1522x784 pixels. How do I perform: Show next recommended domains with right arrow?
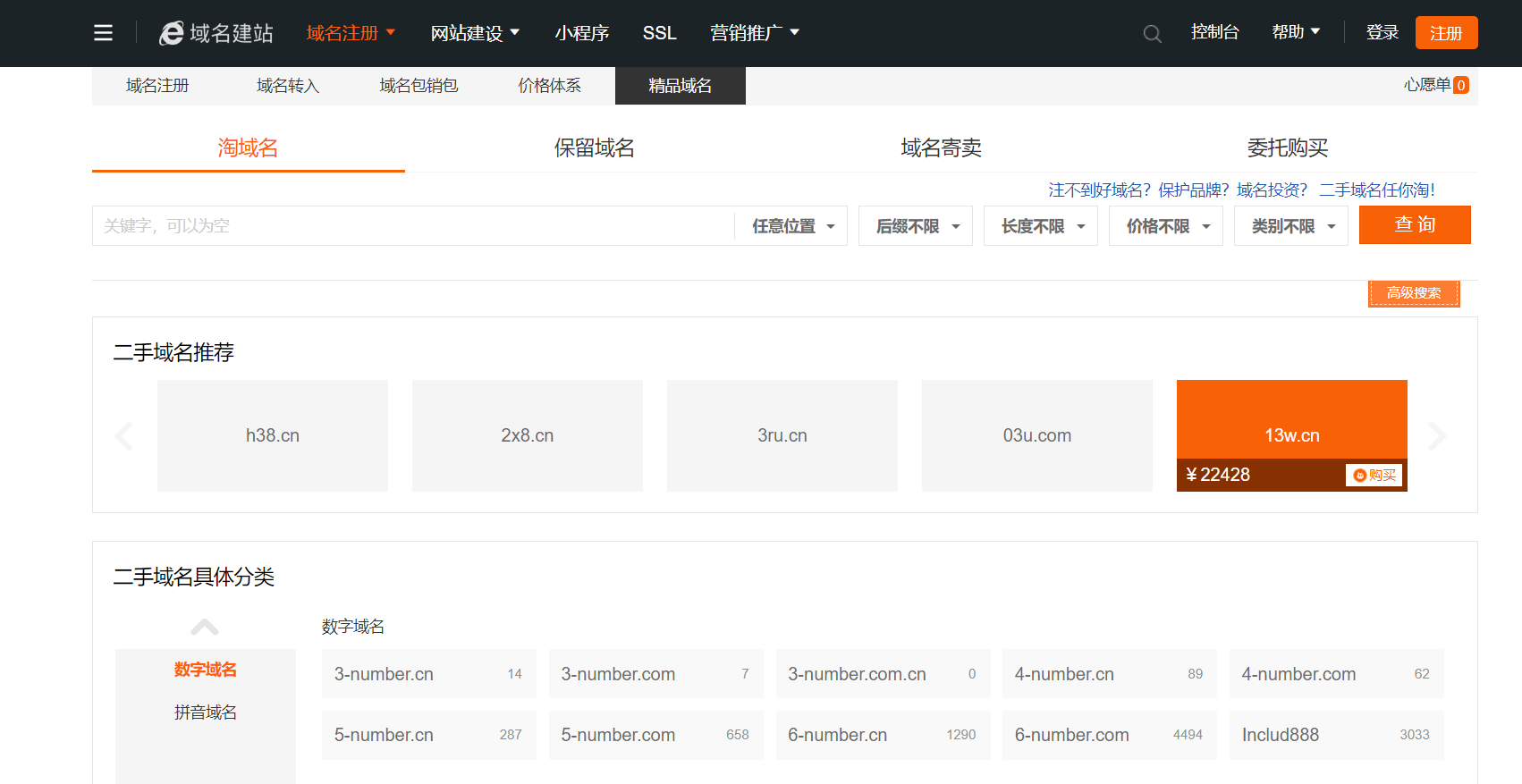click(x=1436, y=436)
